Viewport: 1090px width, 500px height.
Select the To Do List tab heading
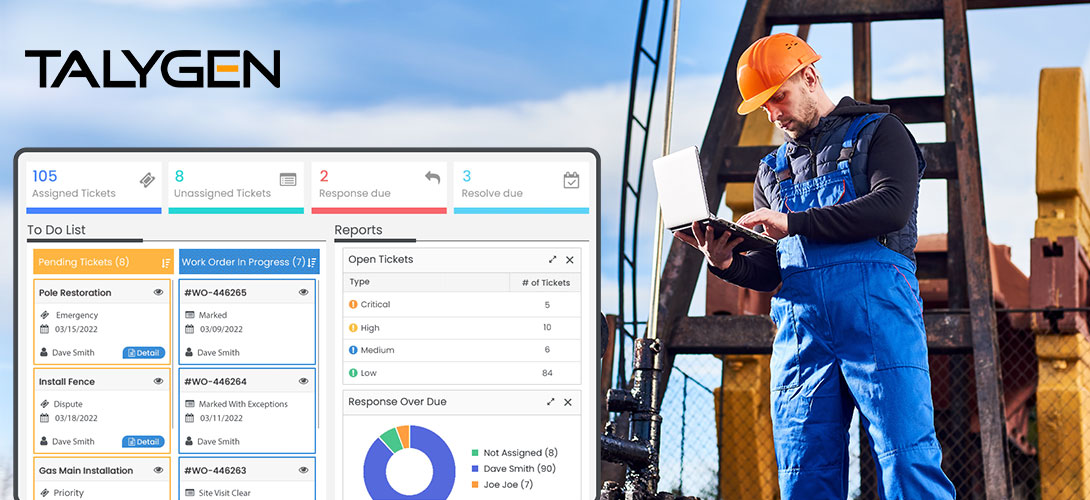click(x=56, y=230)
